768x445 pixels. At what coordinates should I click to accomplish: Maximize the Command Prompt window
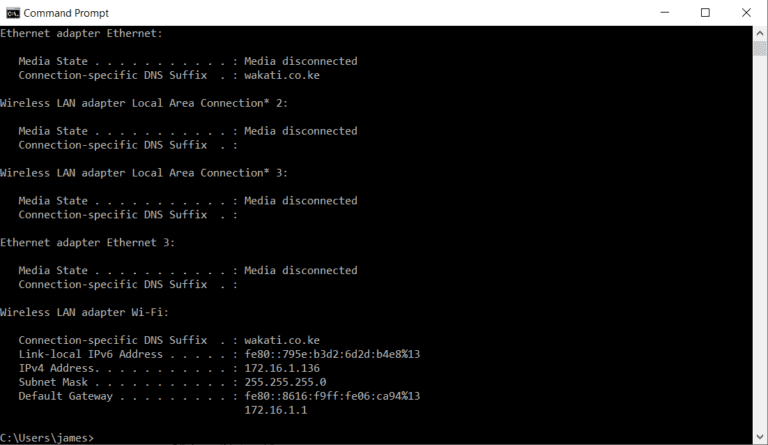(705, 13)
